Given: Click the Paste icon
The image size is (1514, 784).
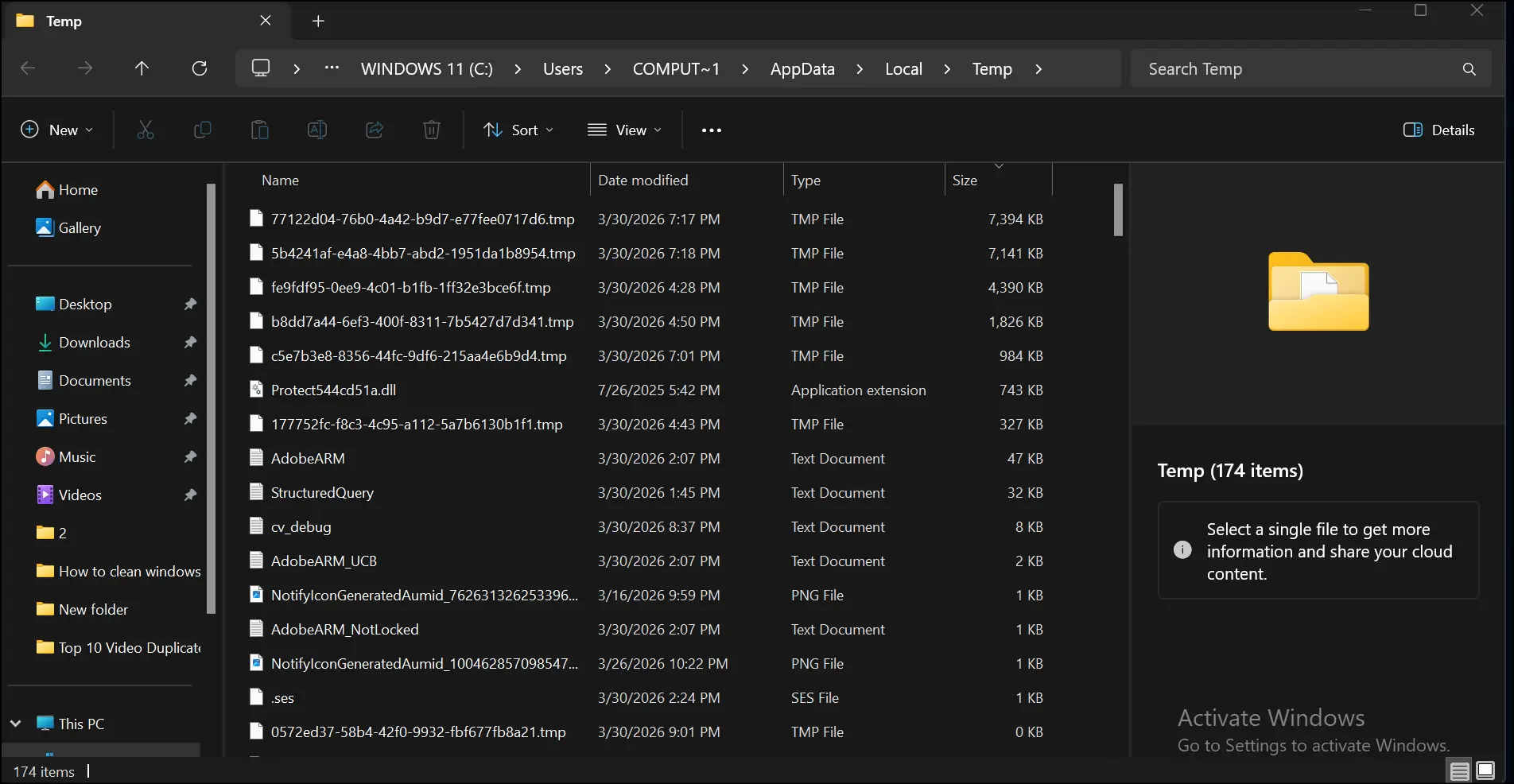Looking at the screenshot, I should [260, 130].
